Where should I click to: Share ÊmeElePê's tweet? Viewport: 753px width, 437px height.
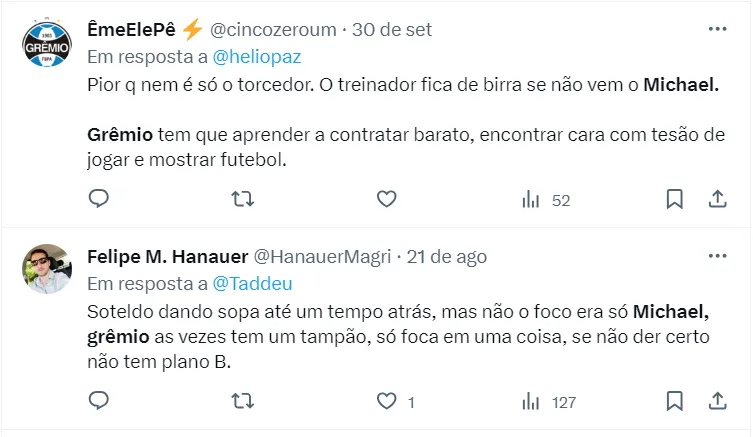click(x=717, y=199)
